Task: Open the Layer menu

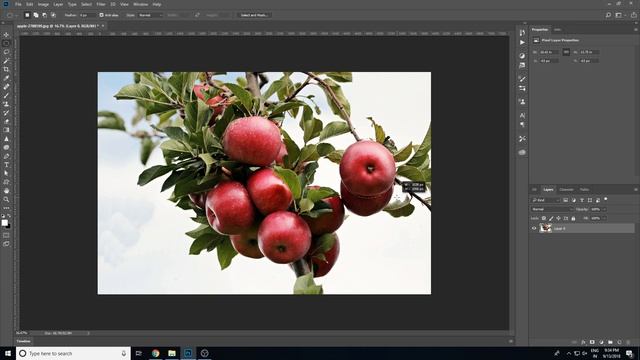Action: pyautogui.click(x=58, y=4)
